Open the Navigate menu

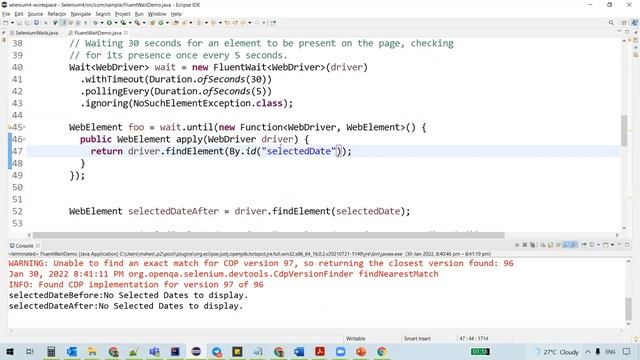(81, 14)
